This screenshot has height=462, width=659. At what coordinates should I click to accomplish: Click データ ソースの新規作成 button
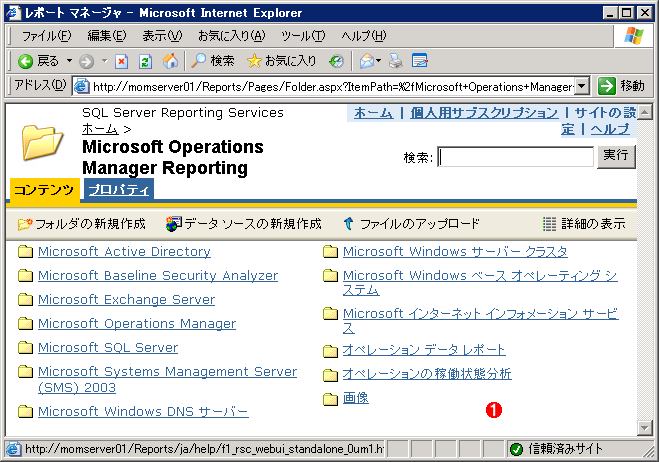244,224
